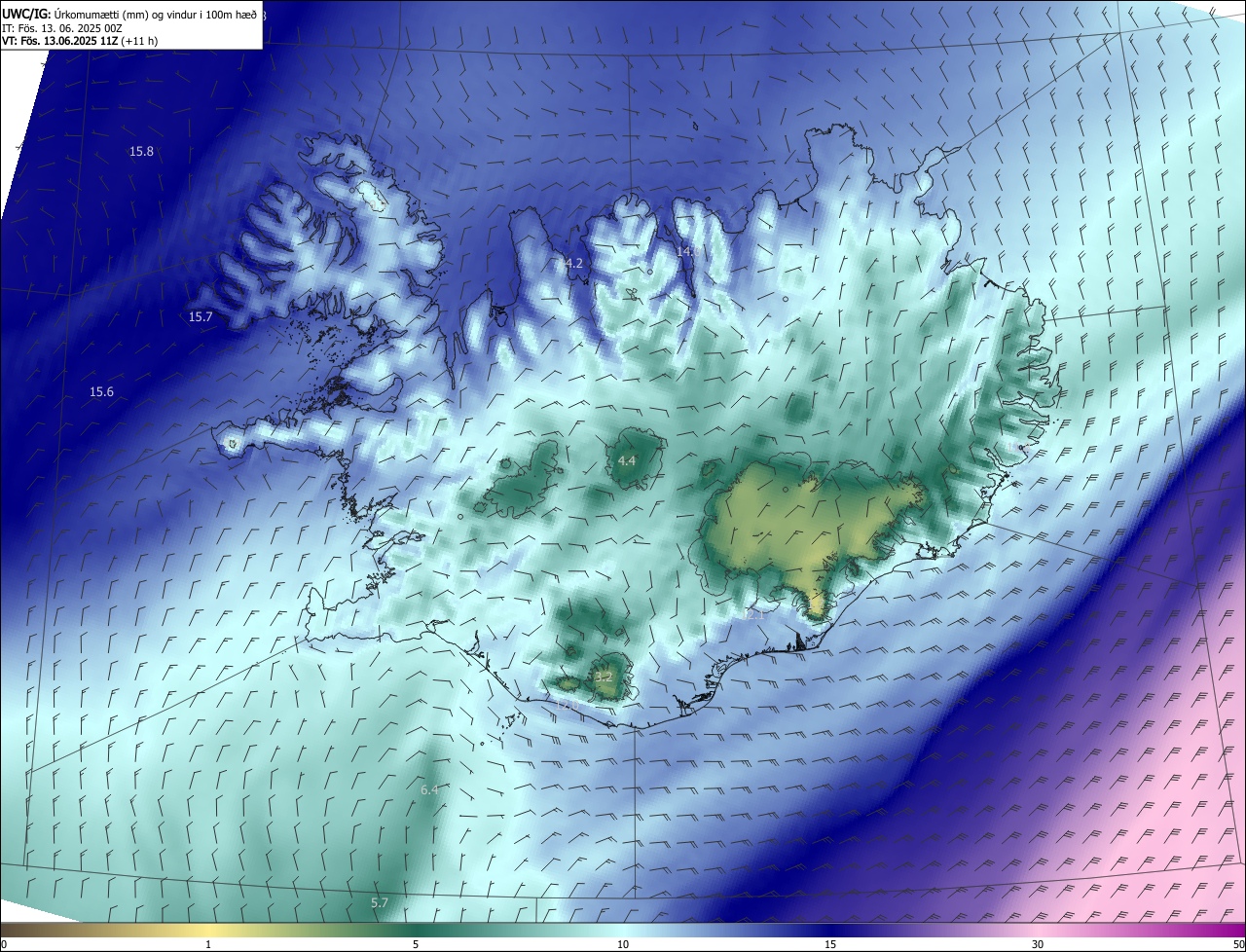Image resolution: width=1246 pixels, height=952 pixels.
Task: Click the colour scale at tick 1
Action: click(x=208, y=944)
